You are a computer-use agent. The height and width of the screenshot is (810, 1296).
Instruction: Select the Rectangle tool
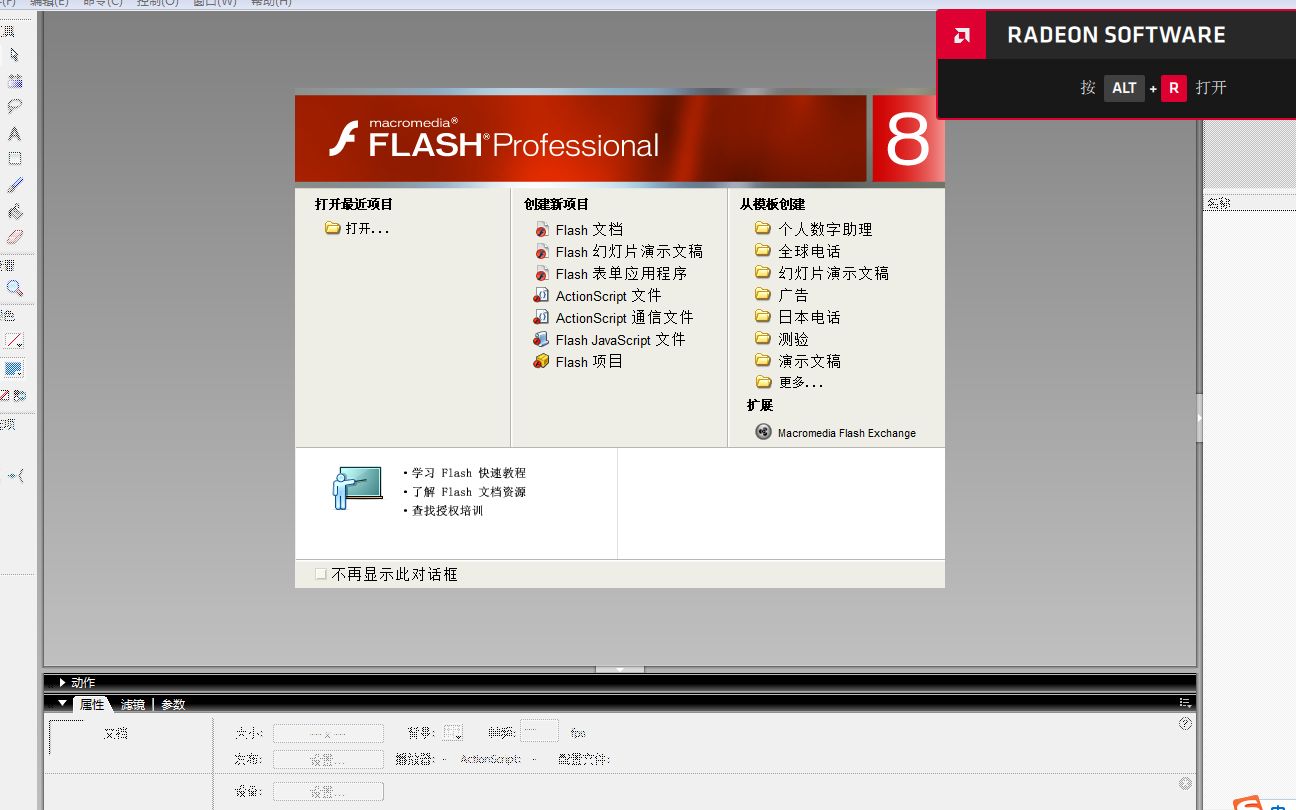14,159
